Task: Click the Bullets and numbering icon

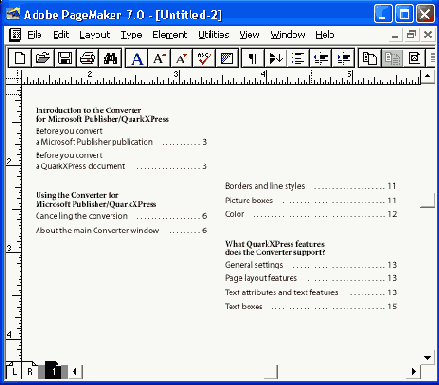Action: [x=298, y=58]
